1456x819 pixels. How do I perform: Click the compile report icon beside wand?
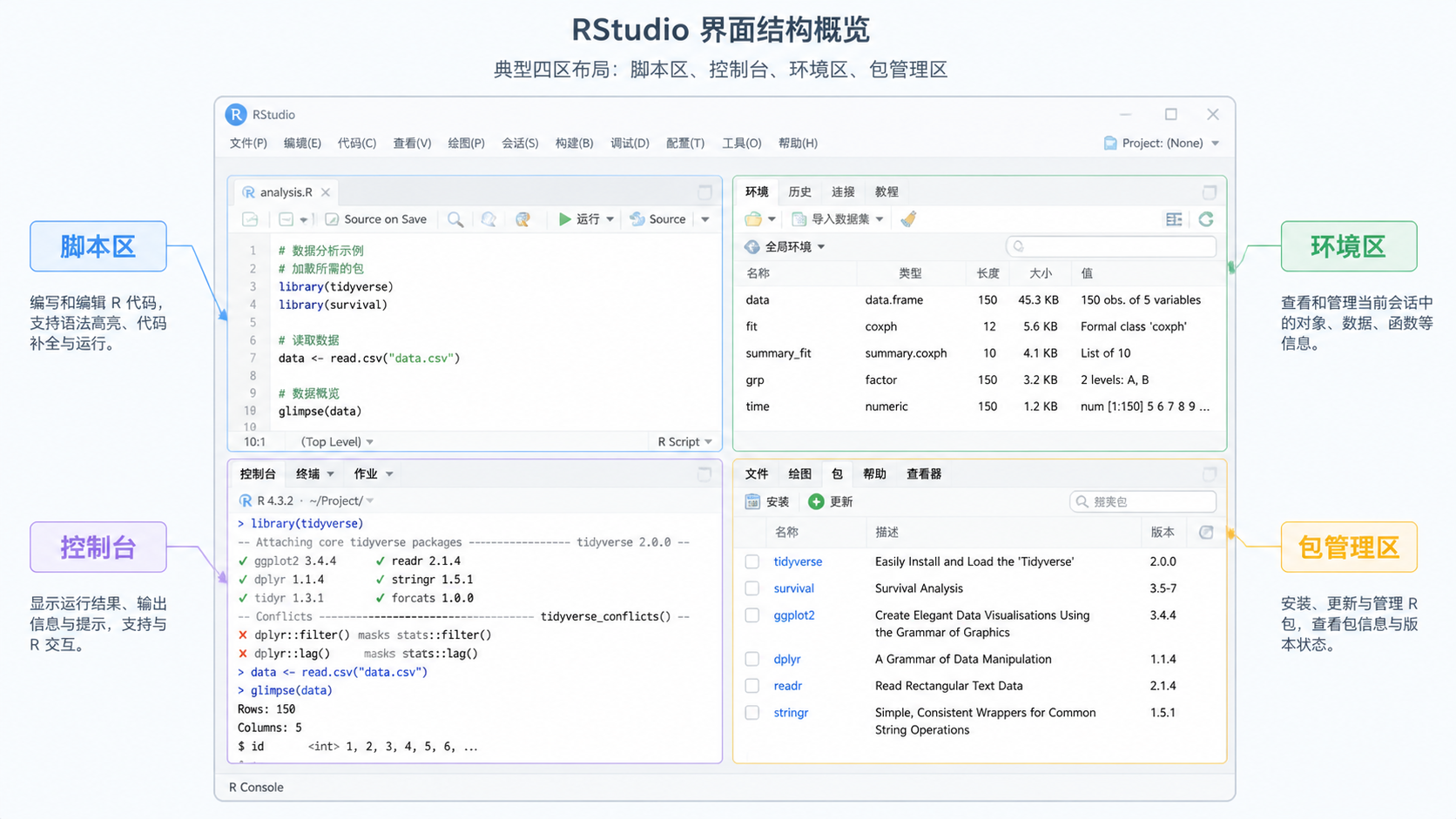522,219
